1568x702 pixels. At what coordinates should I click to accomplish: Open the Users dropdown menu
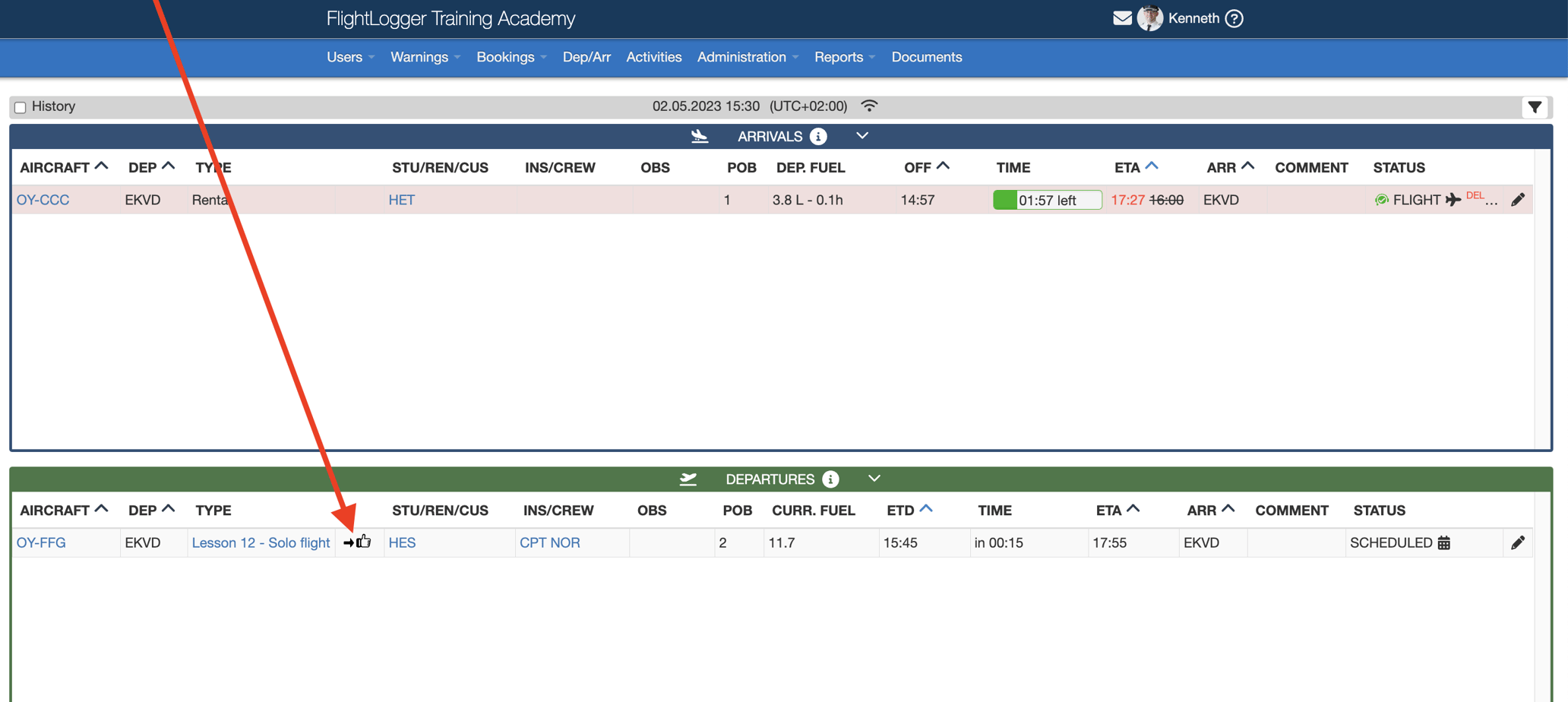[x=350, y=57]
